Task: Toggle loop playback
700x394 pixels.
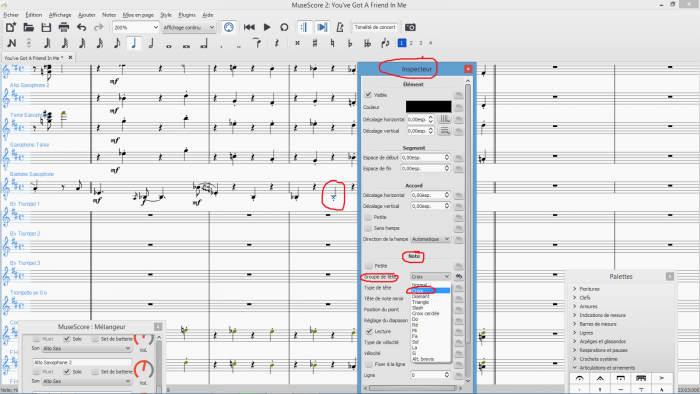Action: (x=284, y=27)
